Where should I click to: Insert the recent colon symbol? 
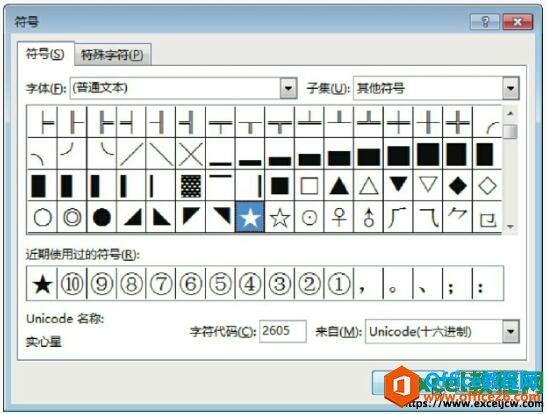coord(487,284)
